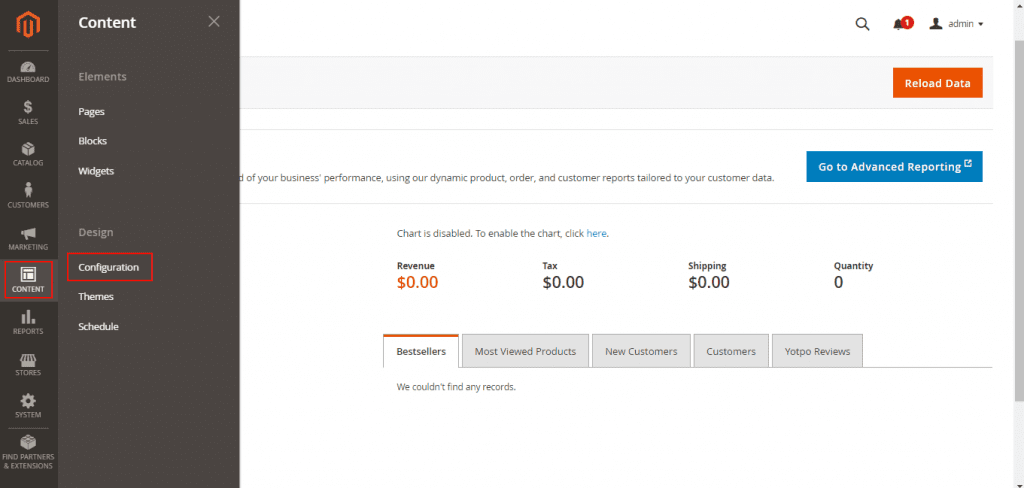
Task: Click the Tax $0.00 value
Action: (563, 282)
